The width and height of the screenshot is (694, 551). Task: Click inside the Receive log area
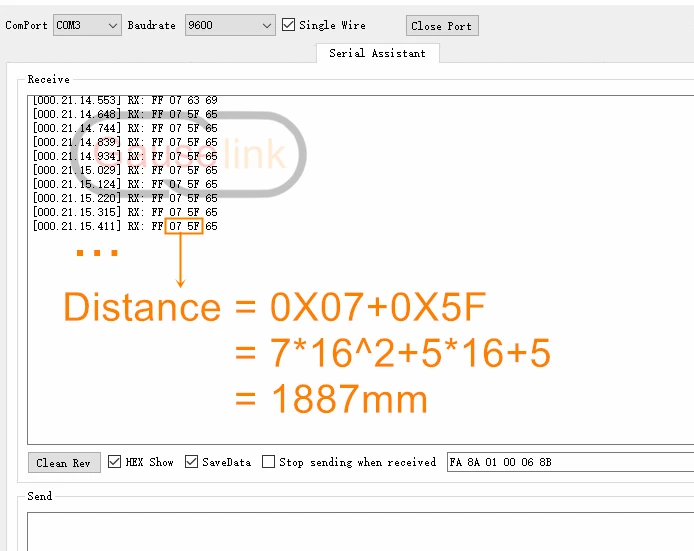[x=360, y=270]
